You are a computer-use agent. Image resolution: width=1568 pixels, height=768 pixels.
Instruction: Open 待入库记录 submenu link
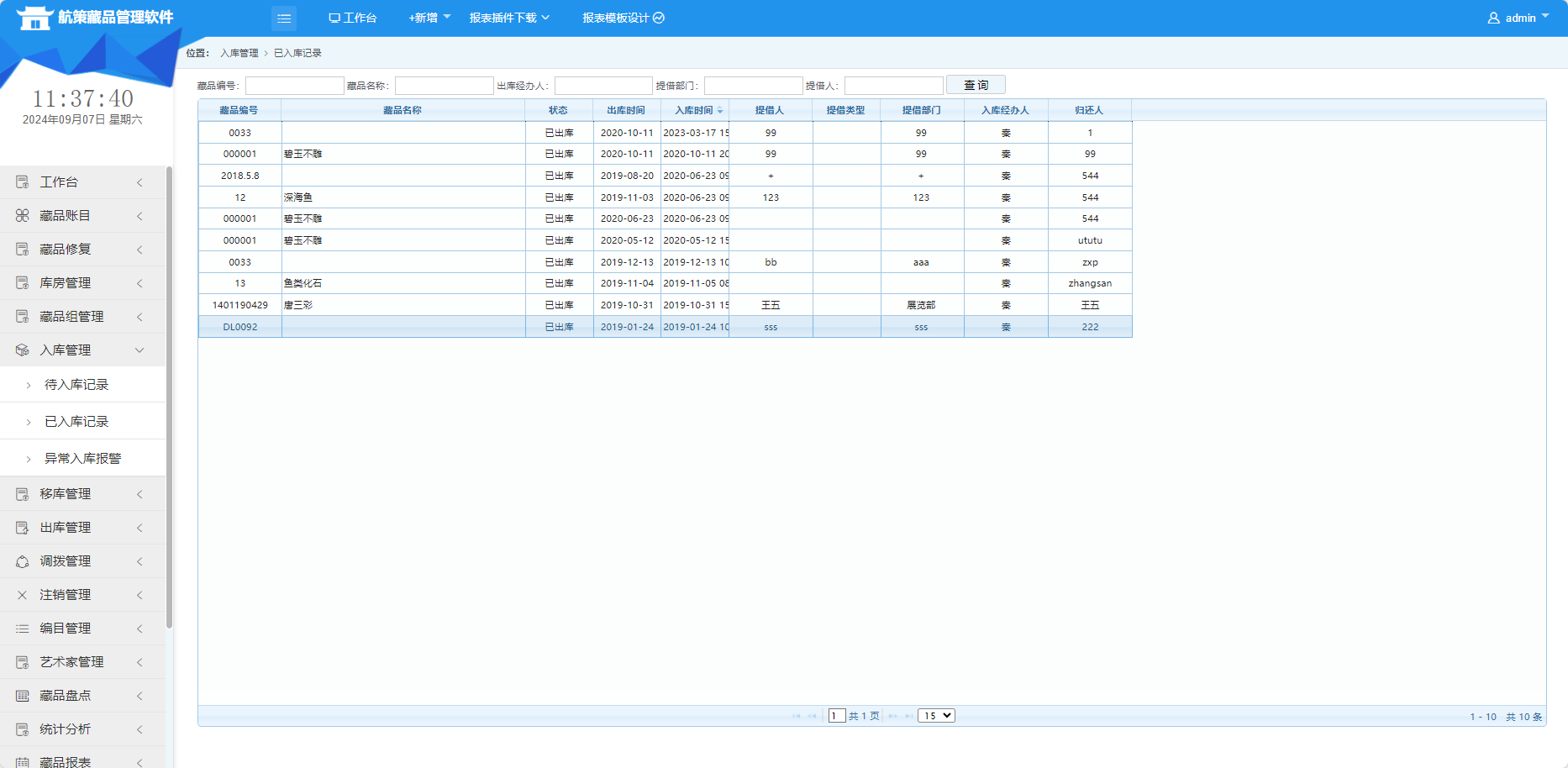tap(76, 385)
